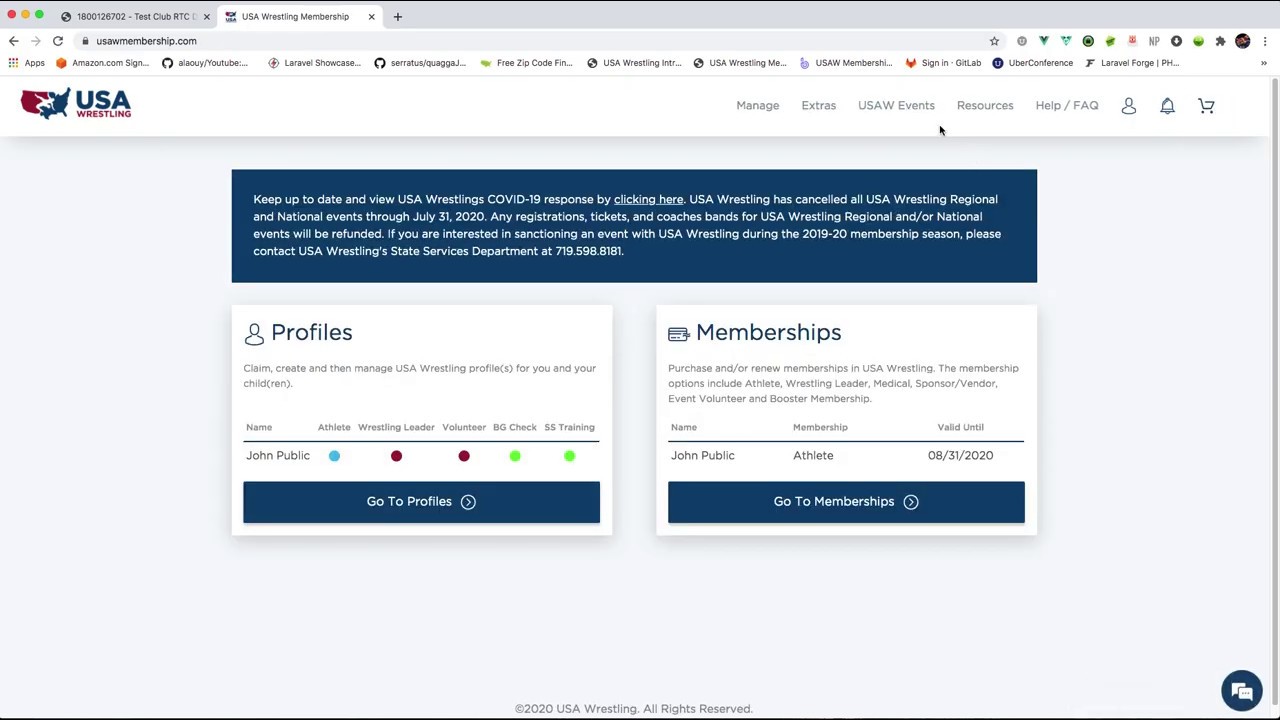The image size is (1280, 720).
Task: Click the Go To Profiles button
Action: 421,502
